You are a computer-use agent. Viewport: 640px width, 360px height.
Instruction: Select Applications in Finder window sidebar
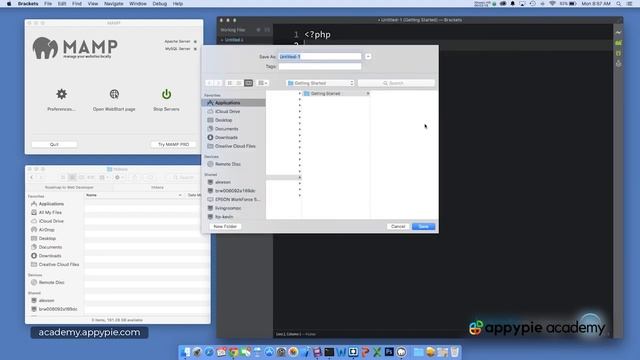tap(51, 204)
